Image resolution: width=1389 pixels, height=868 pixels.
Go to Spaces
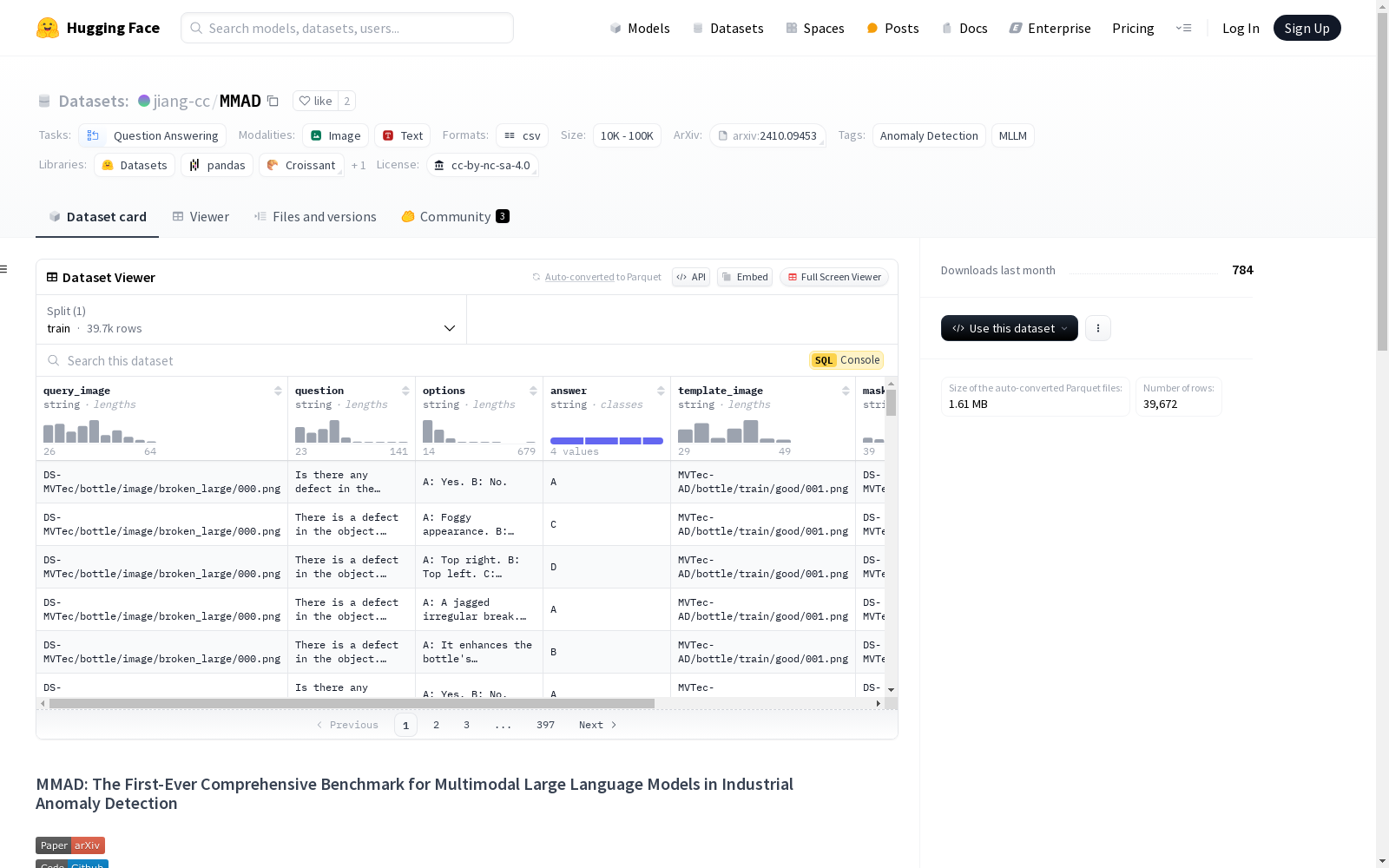pyautogui.click(x=814, y=28)
